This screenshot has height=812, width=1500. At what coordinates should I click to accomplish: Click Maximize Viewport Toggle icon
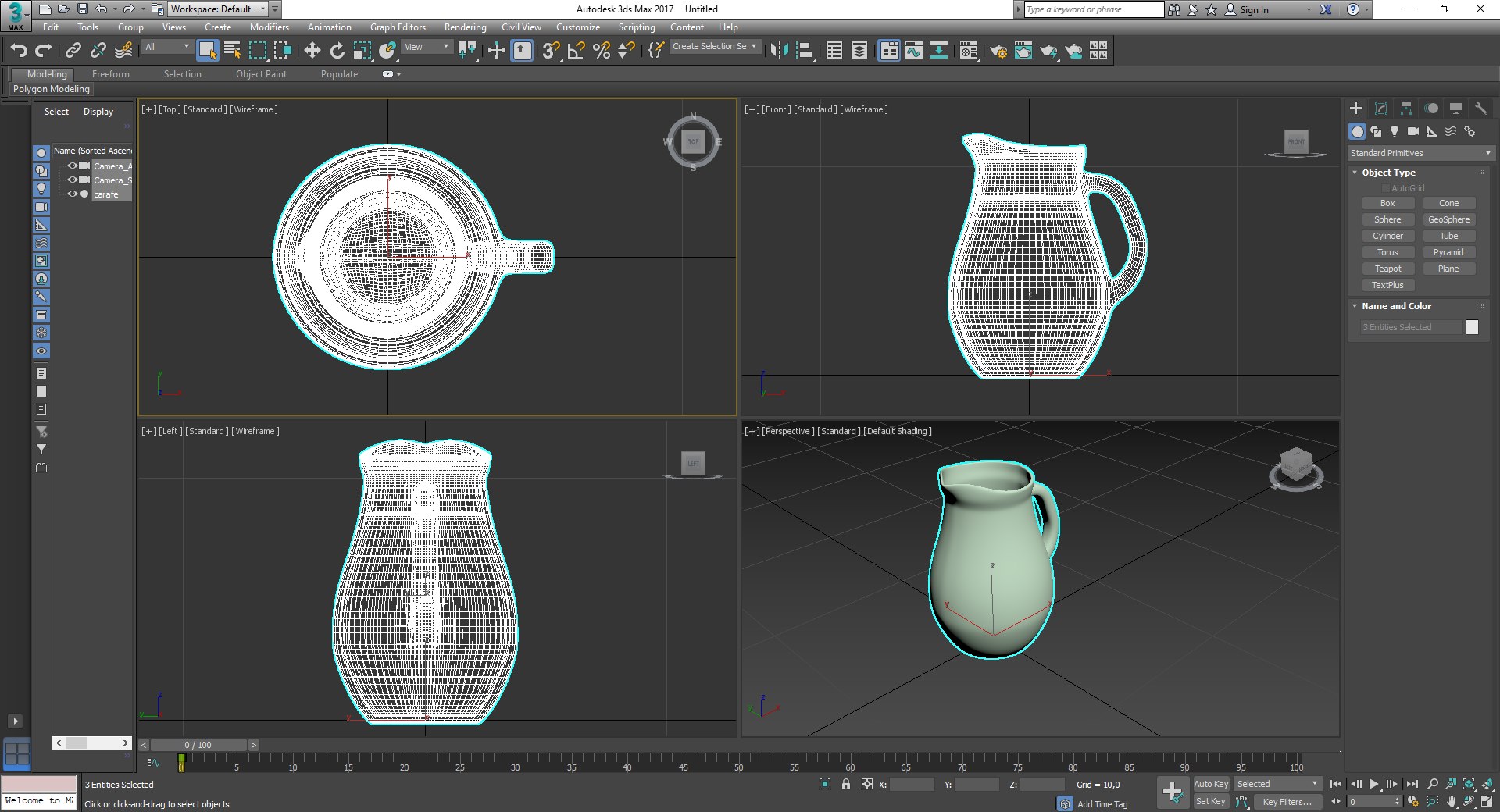[x=1487, y=802]
